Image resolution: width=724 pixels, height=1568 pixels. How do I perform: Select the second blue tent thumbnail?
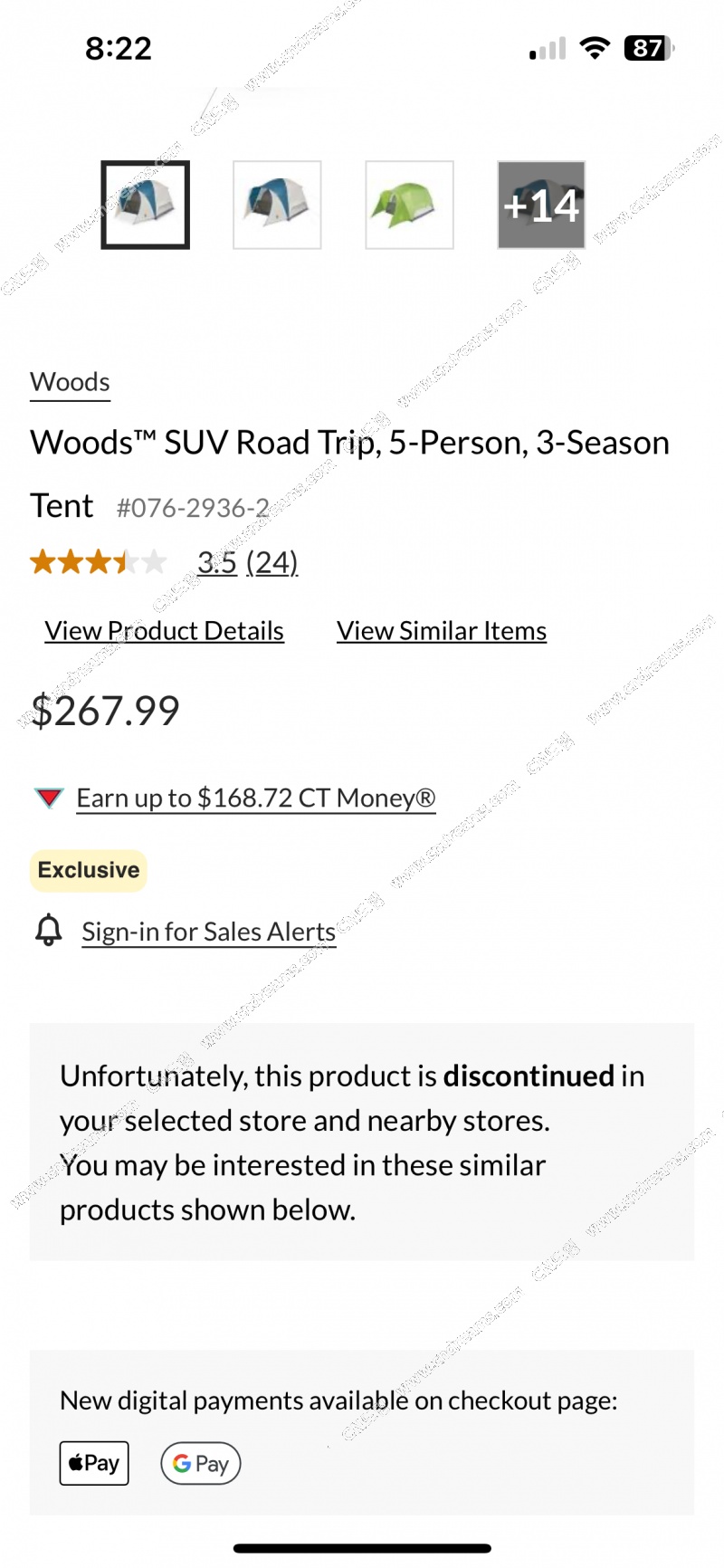pyautogui.click(x=277, y=205)
